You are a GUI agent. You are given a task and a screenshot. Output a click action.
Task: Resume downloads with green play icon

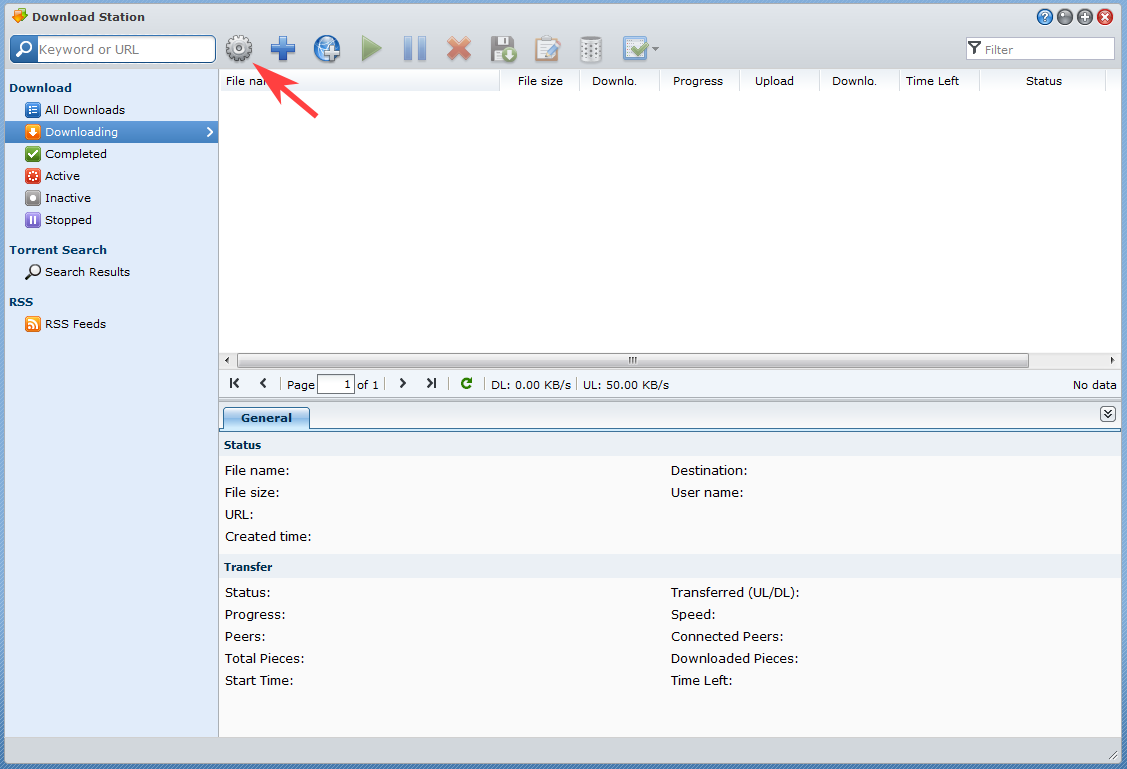tap(371, 48)
